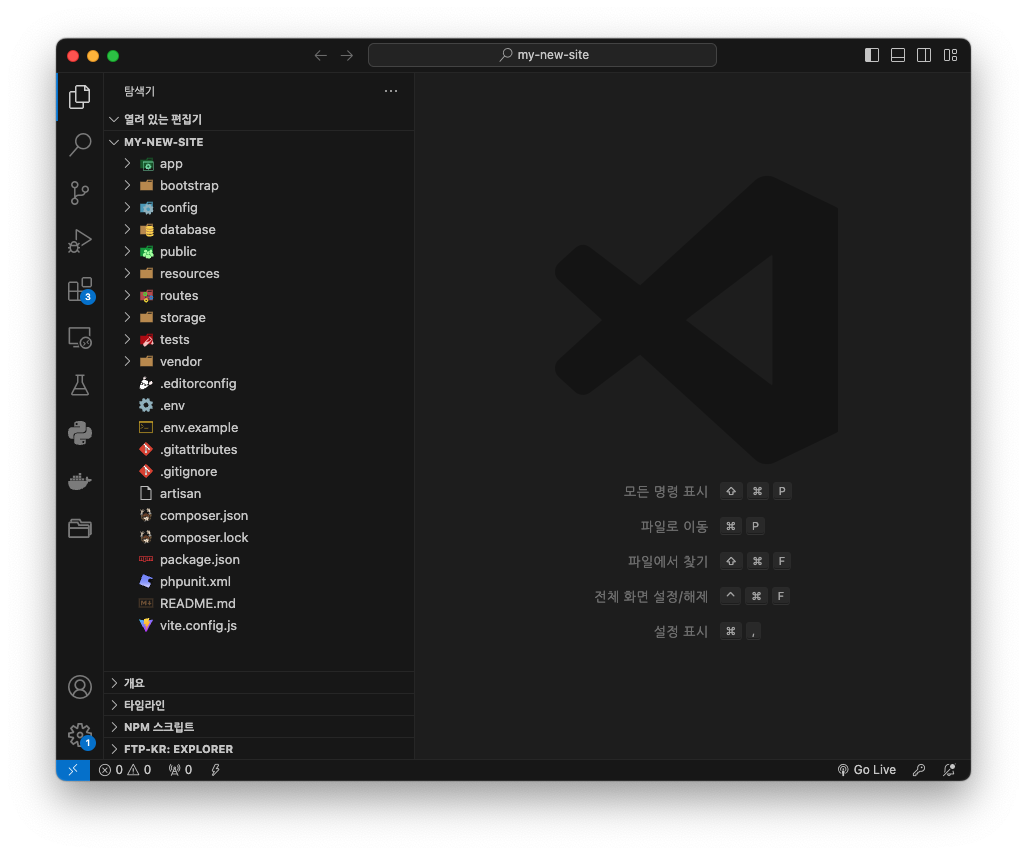Open the README.md file
The height and width of the screenshot is (855, 1027).
click(x=261, y=604)
